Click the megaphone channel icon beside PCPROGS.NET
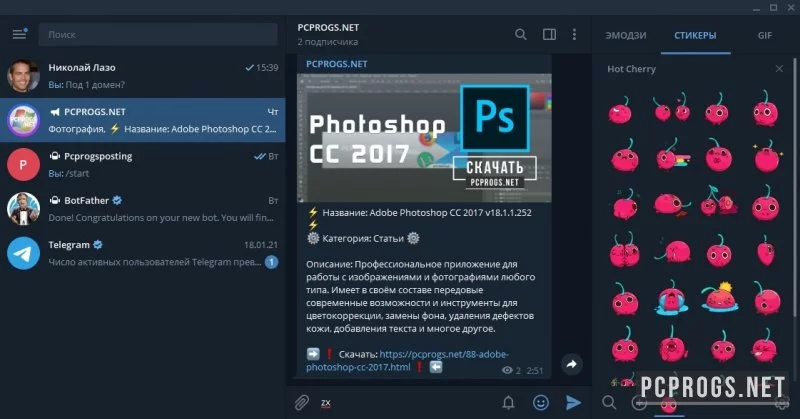Image resolution: width=800 pixels, height=419 pixels. pyautogui.click(x=55, y=112)
